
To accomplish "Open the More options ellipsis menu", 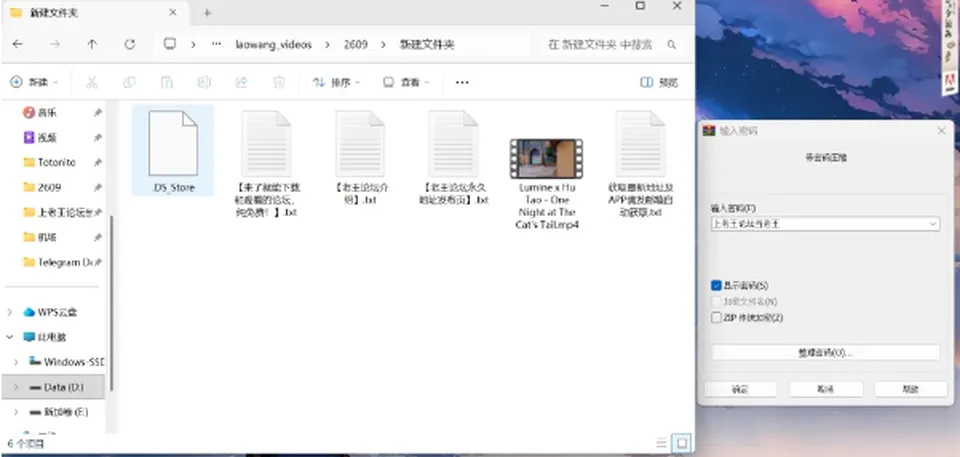I will (462, 82).
